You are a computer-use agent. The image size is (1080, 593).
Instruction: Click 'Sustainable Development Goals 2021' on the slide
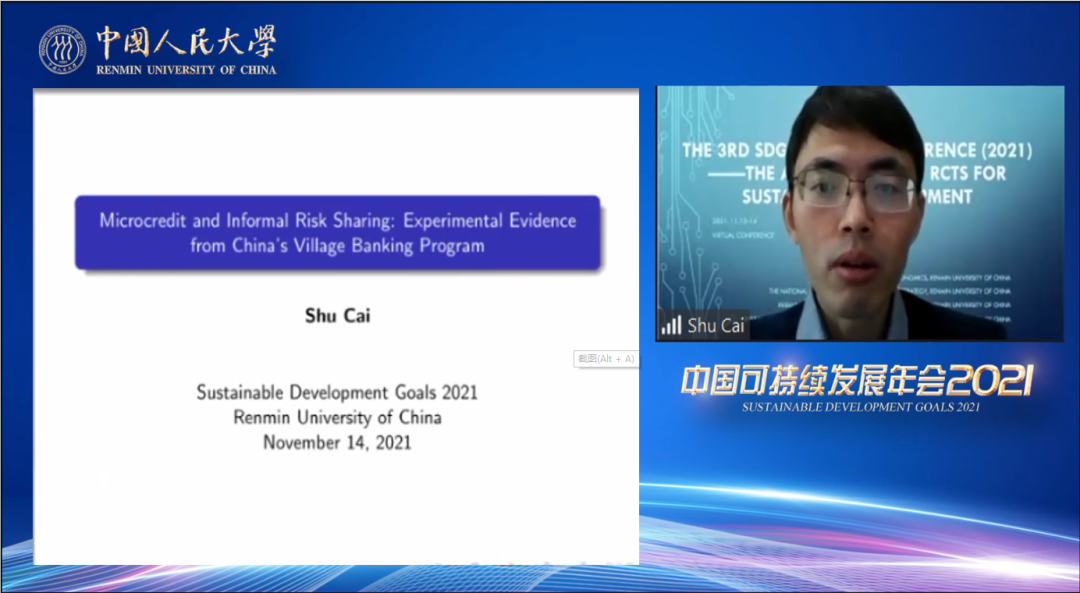tap(337, 392)
